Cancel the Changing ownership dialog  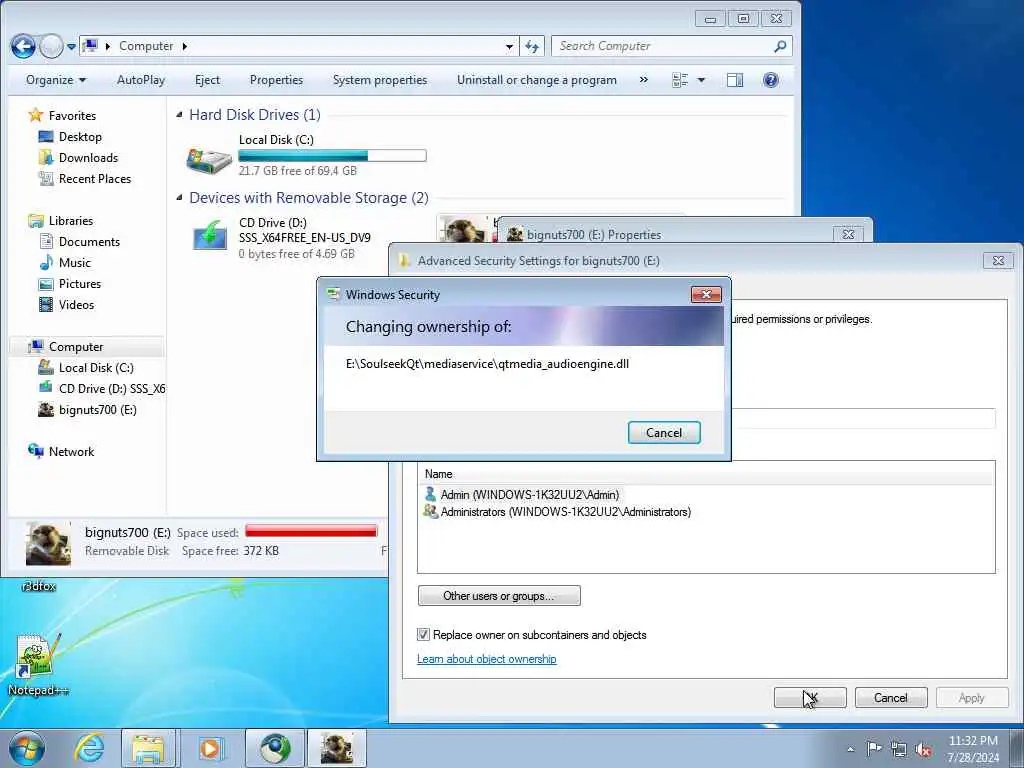tap(664, 432)
